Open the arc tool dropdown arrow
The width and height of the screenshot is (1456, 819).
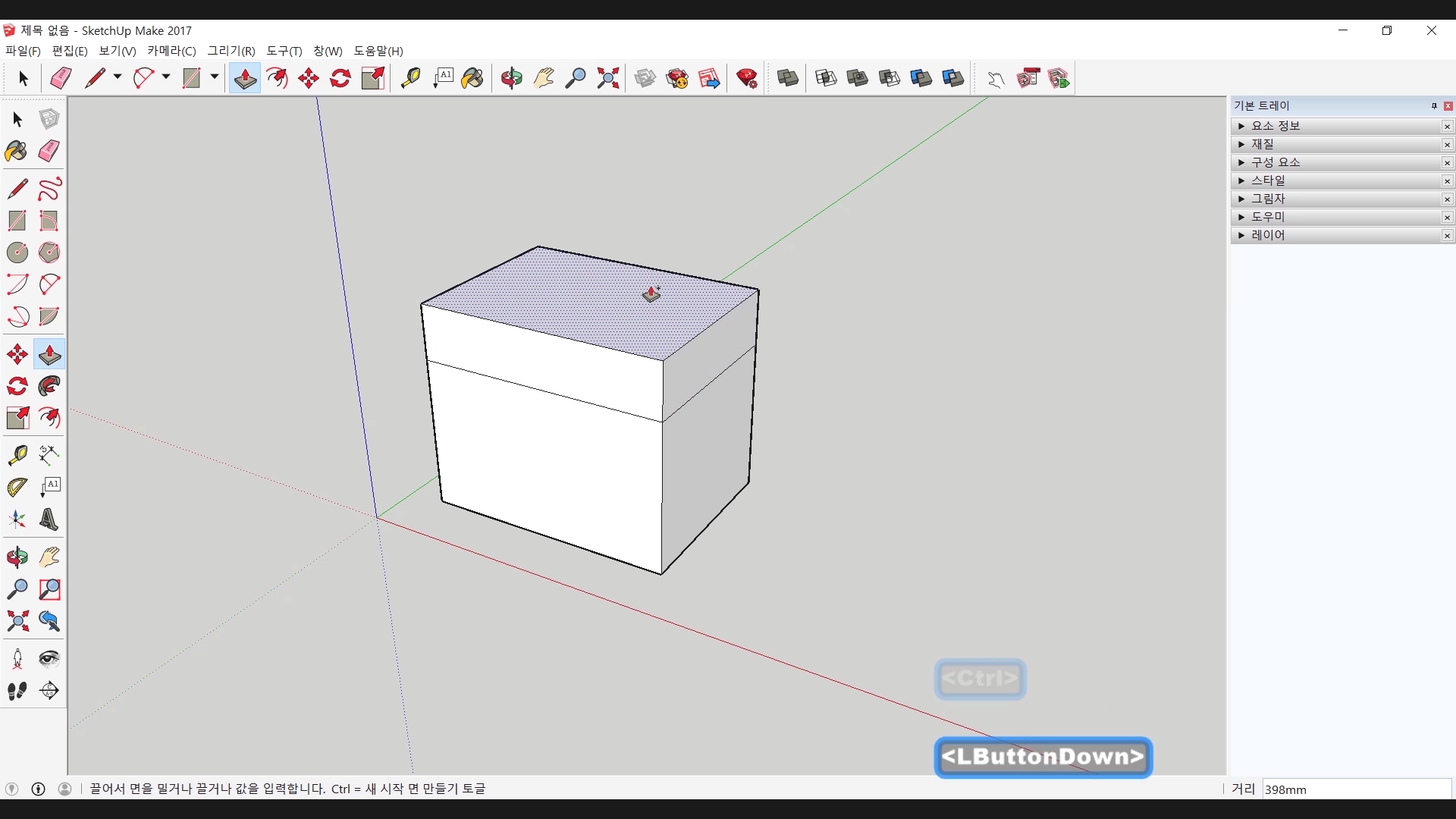pyautogui.click(x=166, y=77)
